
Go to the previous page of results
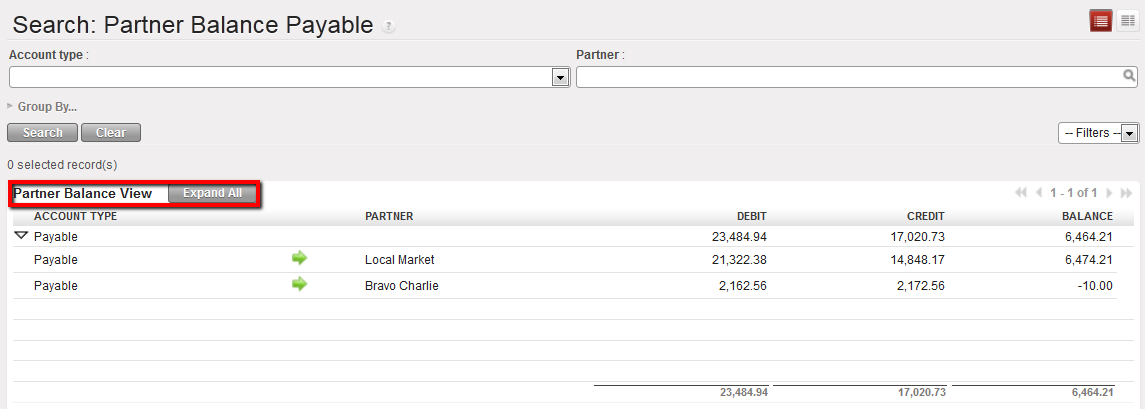(1039, 193)
